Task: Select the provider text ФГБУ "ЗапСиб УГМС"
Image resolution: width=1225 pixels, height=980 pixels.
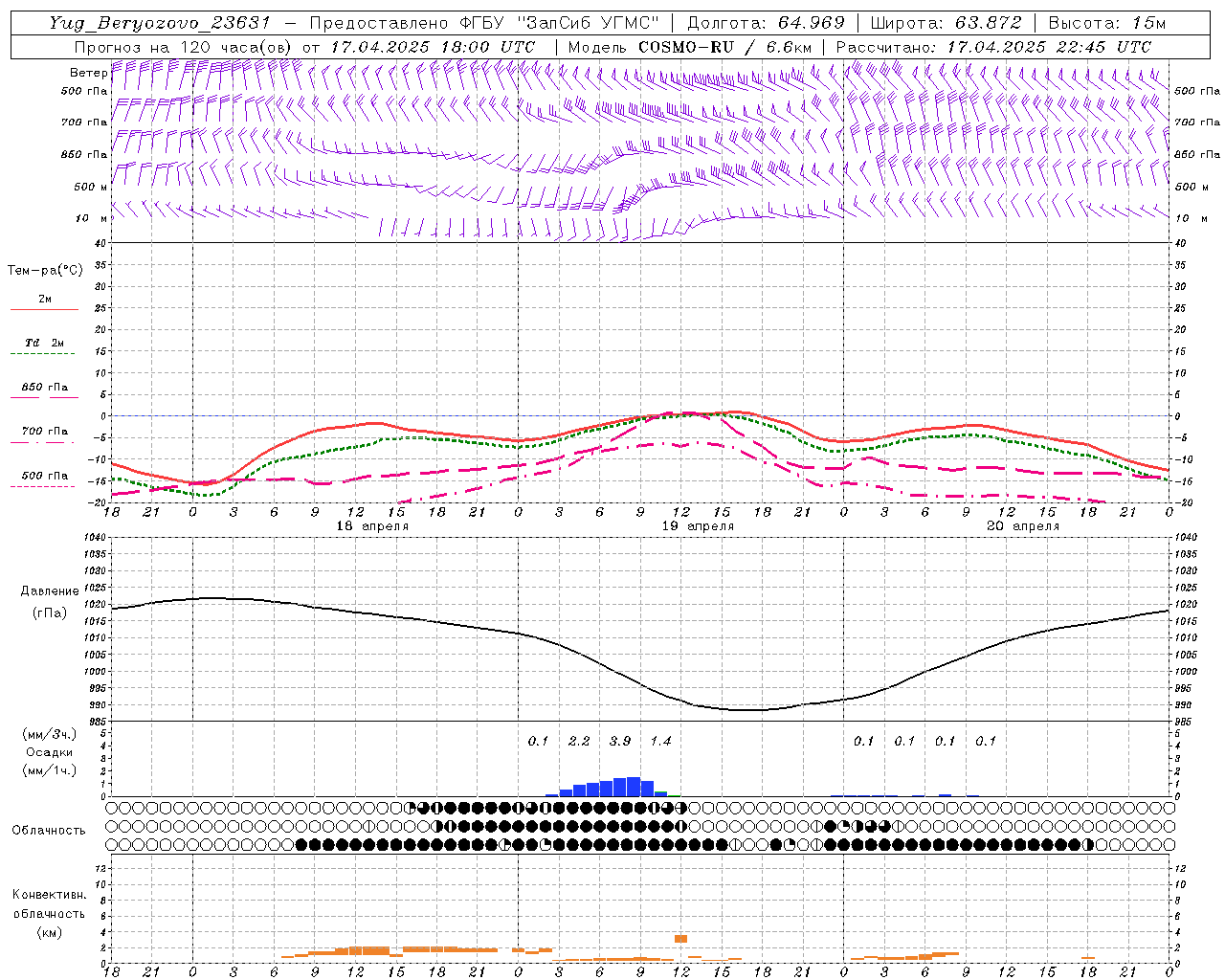Action: [x=561, y=23]
